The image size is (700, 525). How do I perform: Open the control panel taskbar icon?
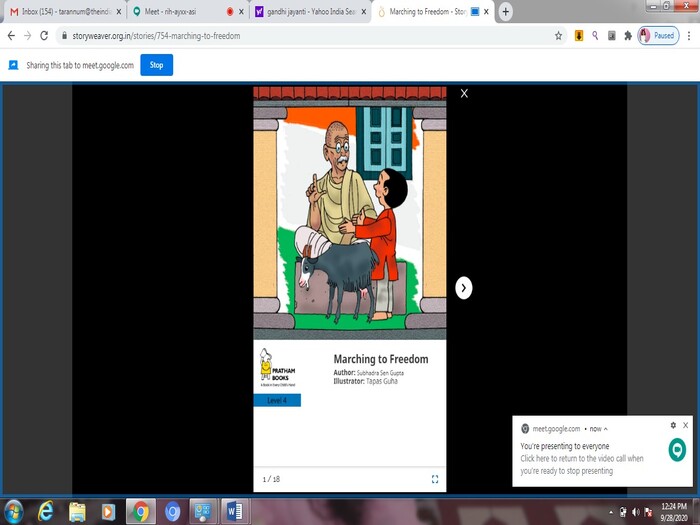click(203, 512)
